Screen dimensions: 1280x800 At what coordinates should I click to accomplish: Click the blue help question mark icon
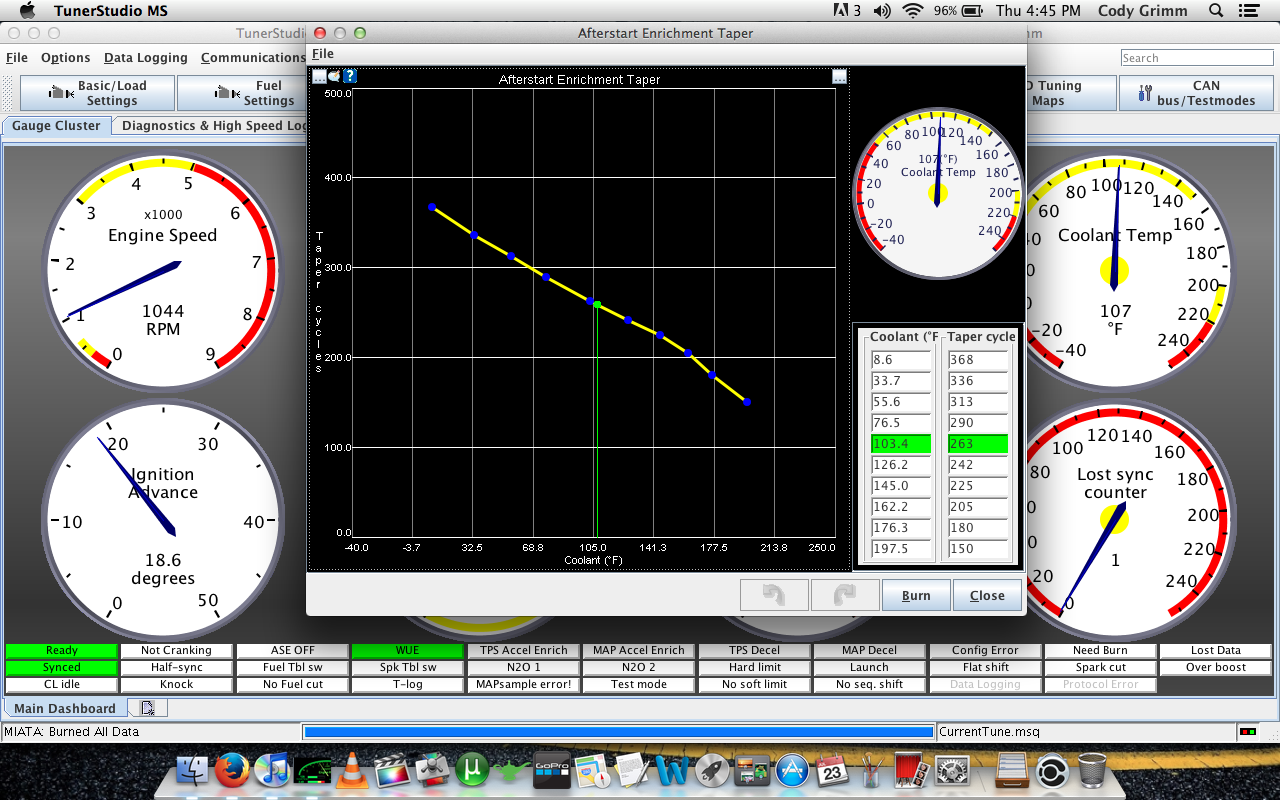click(350, 76)
